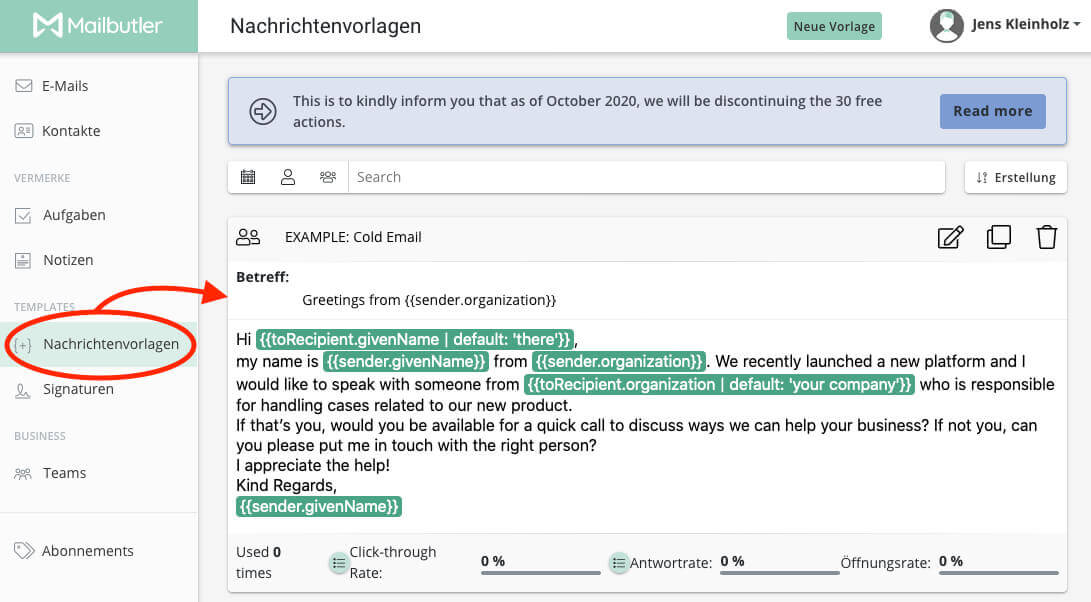
Task: Click the user avatar picture
Action: point(947,26)
